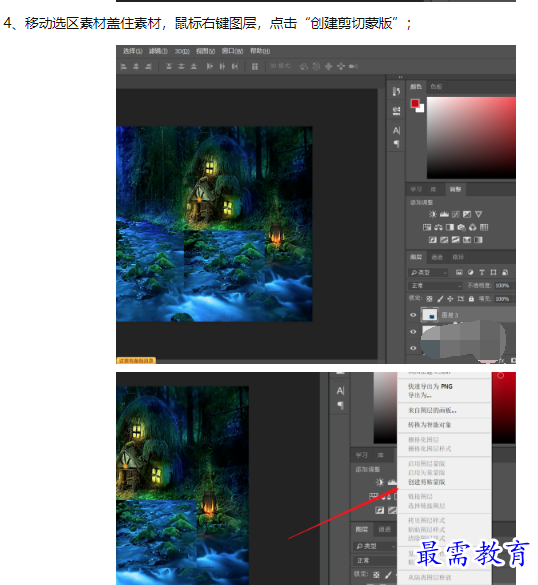Switch to the 路径 tab

(x=458, y=257)
